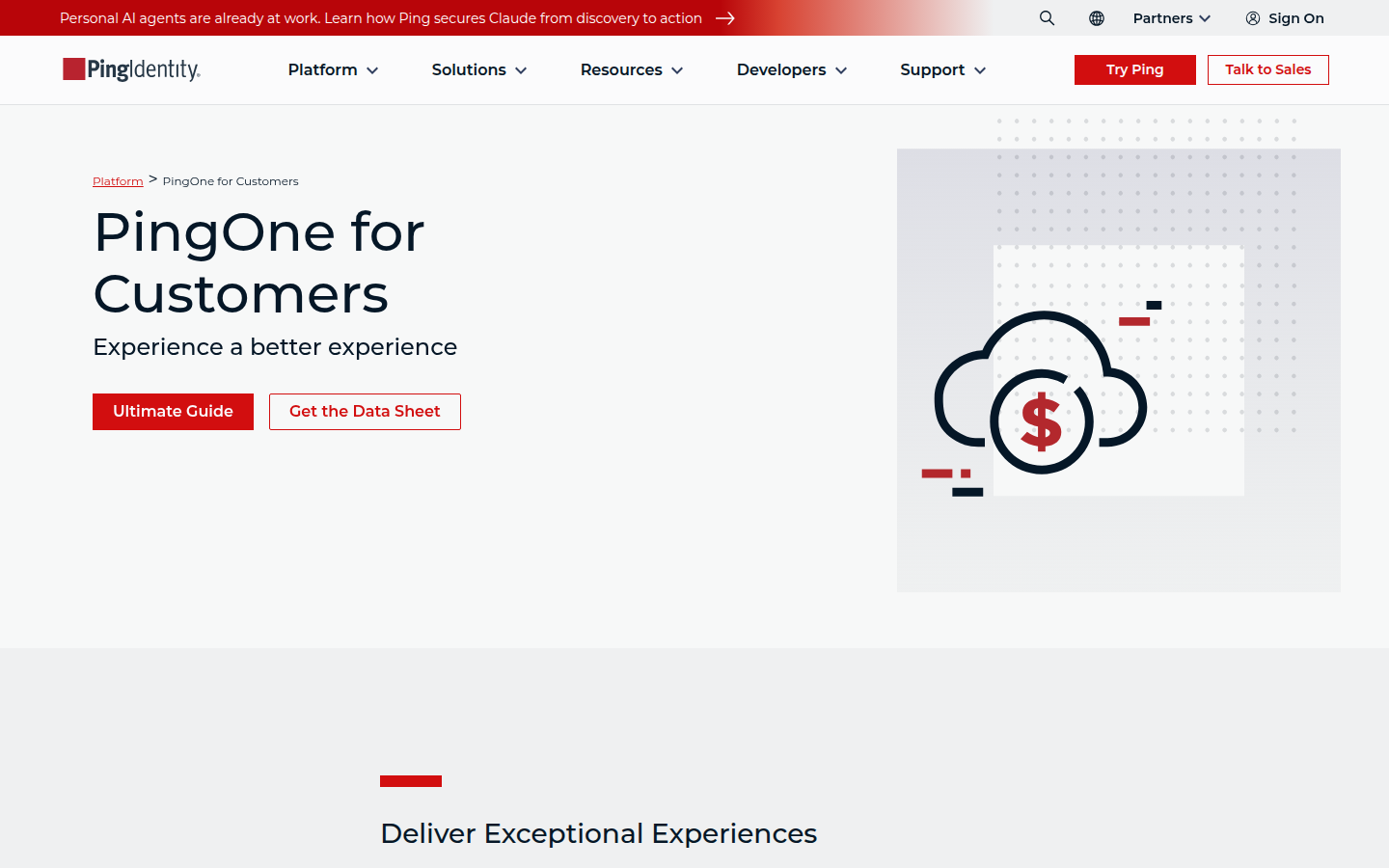
Task: Follow the Platform breadcrumb link
Action: pos(118,181)
